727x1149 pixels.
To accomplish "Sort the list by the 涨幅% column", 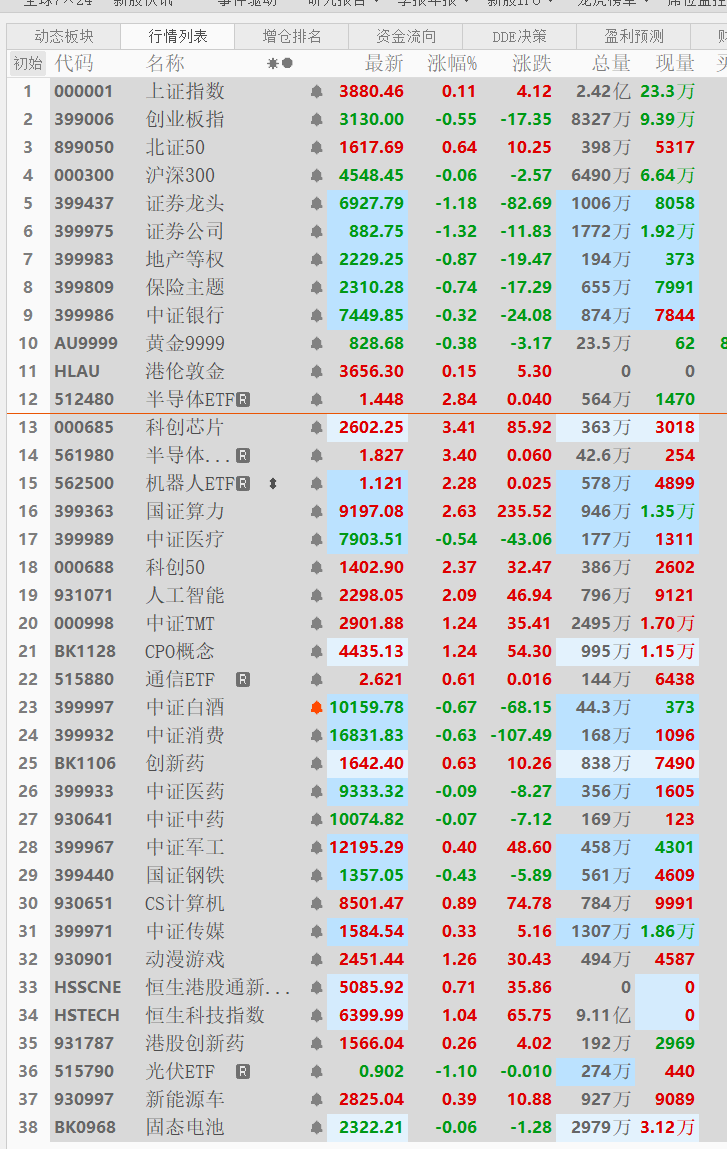I will click(452, 64).
